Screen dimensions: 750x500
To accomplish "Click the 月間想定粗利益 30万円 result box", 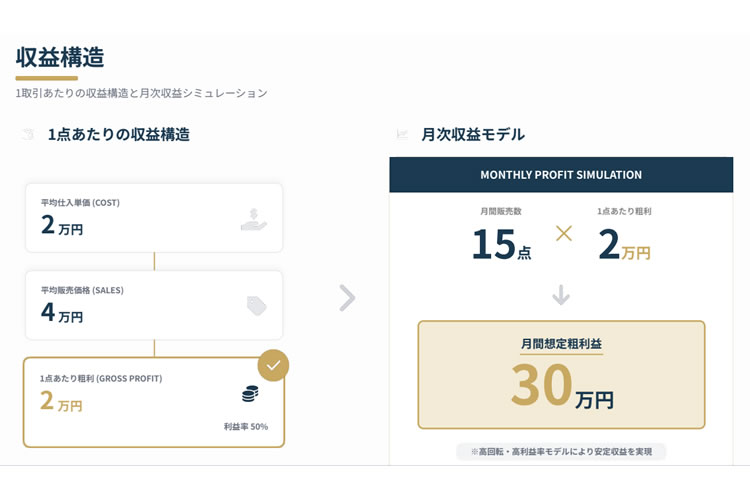I will (x=561, y=374).
